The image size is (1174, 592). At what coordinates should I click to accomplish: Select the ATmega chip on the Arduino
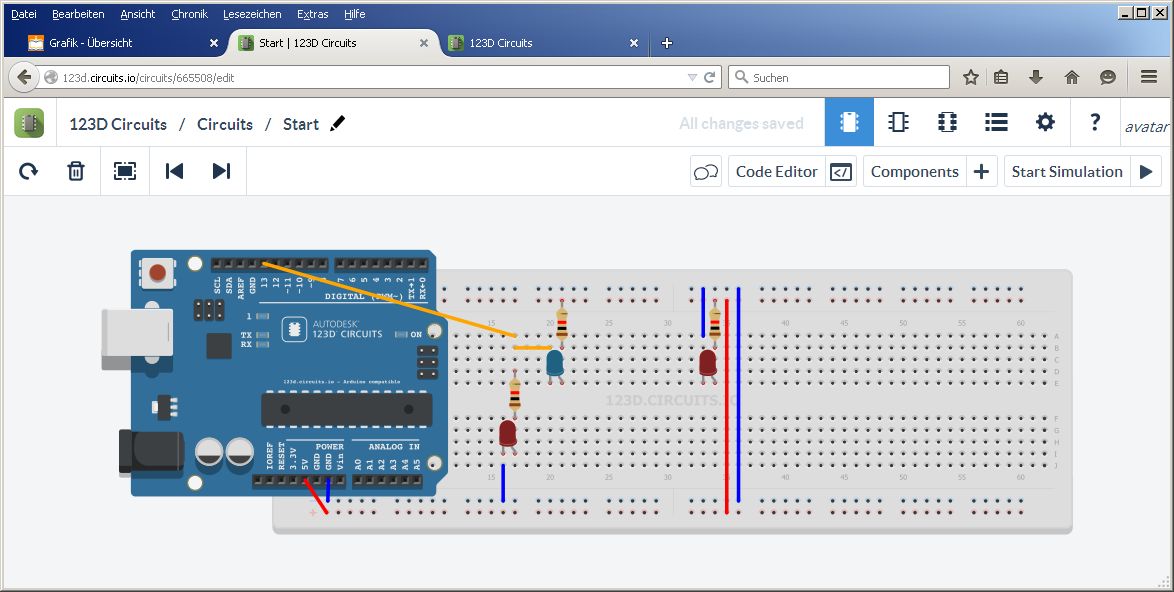[x=347, y=409]
